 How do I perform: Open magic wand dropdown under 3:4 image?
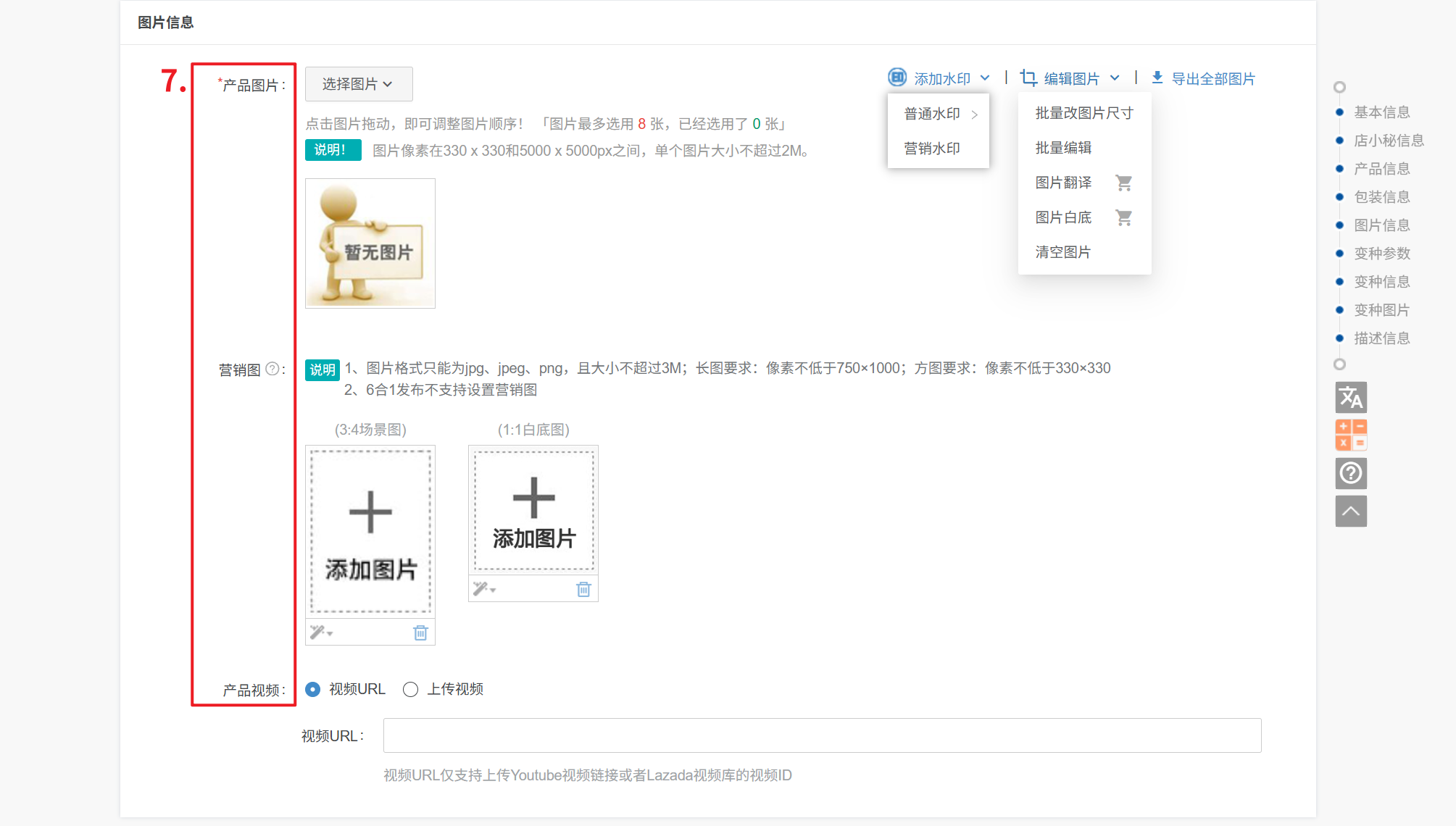point(321,633)
